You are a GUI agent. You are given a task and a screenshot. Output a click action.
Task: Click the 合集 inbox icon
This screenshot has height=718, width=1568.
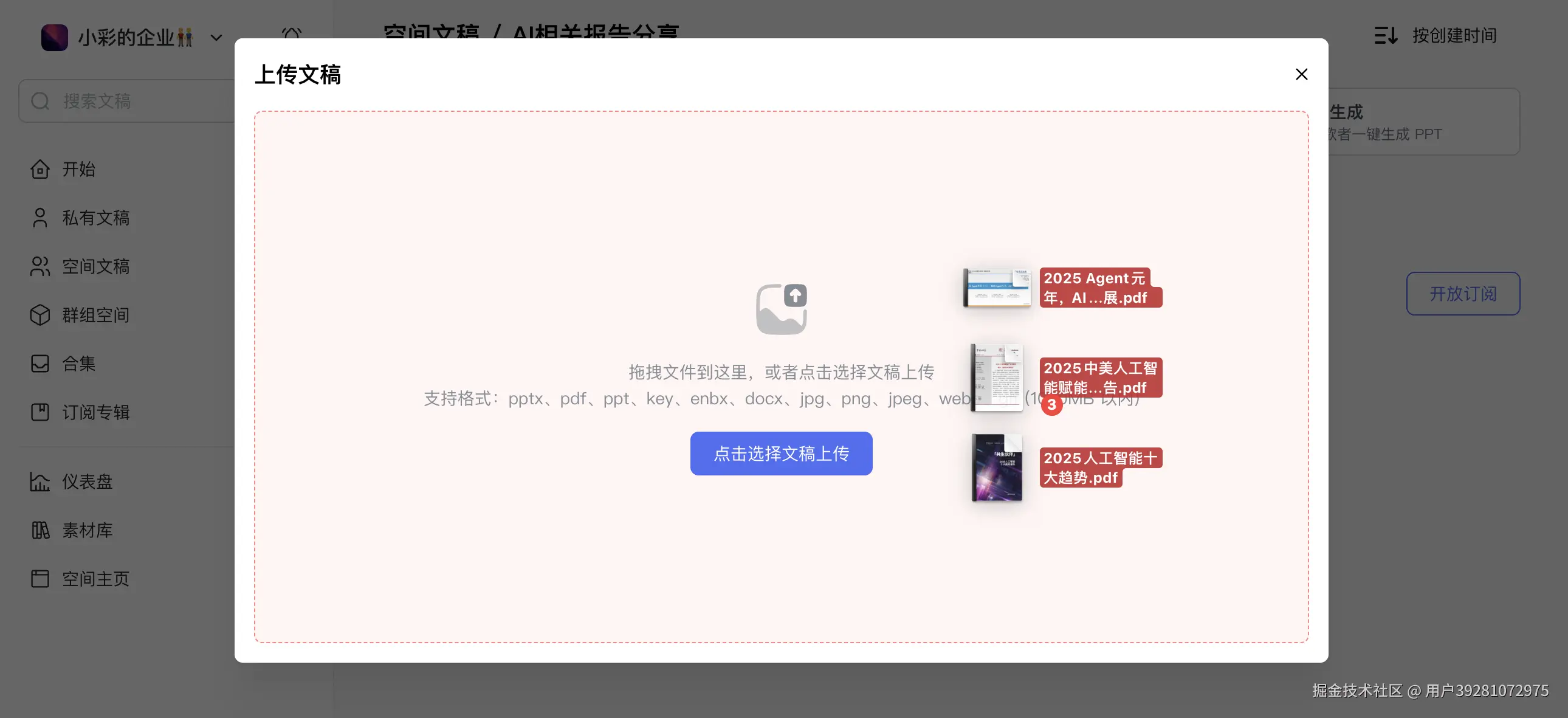[x=40, y=364]
